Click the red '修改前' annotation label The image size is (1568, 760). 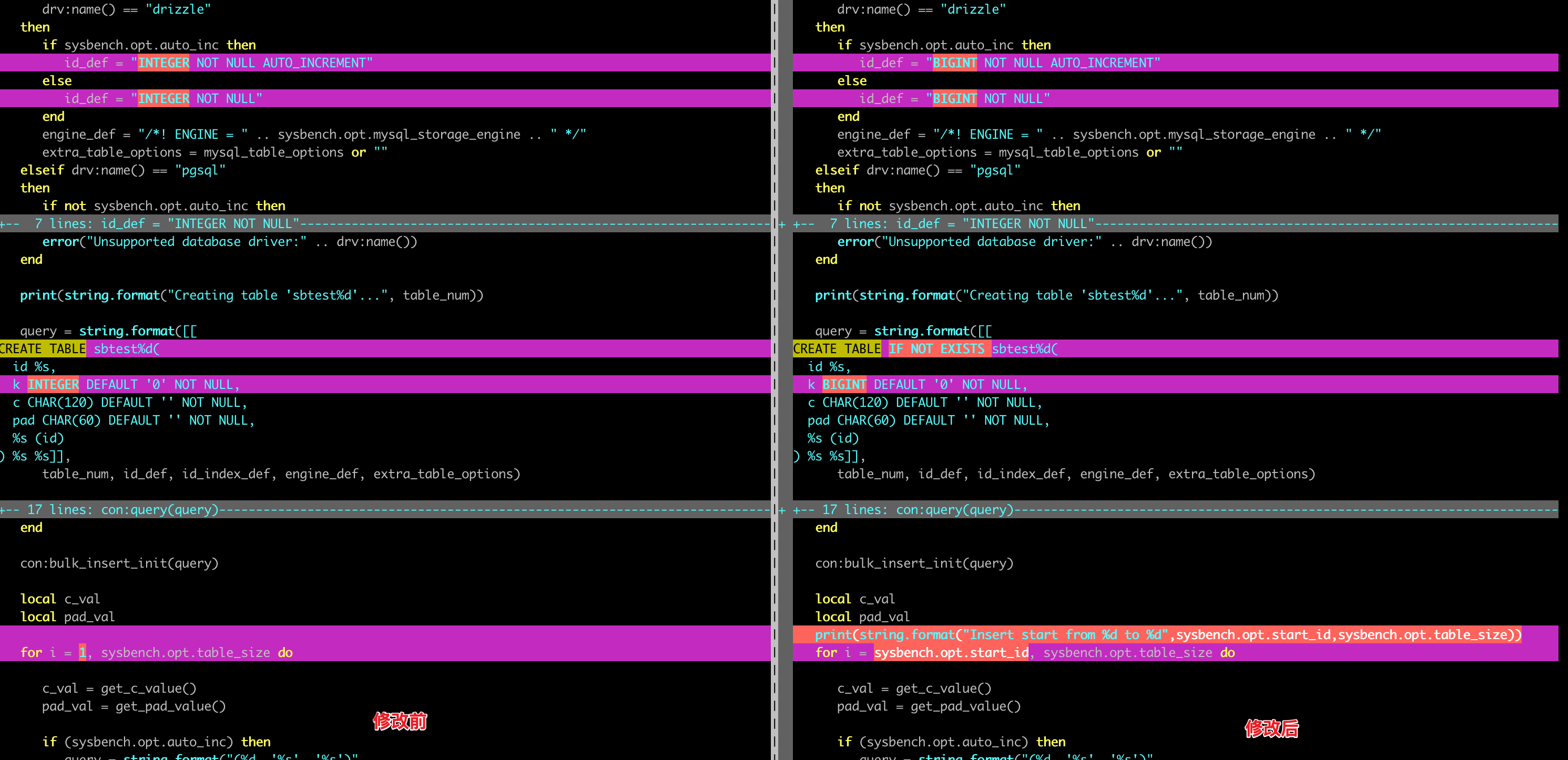coord(400,721)
